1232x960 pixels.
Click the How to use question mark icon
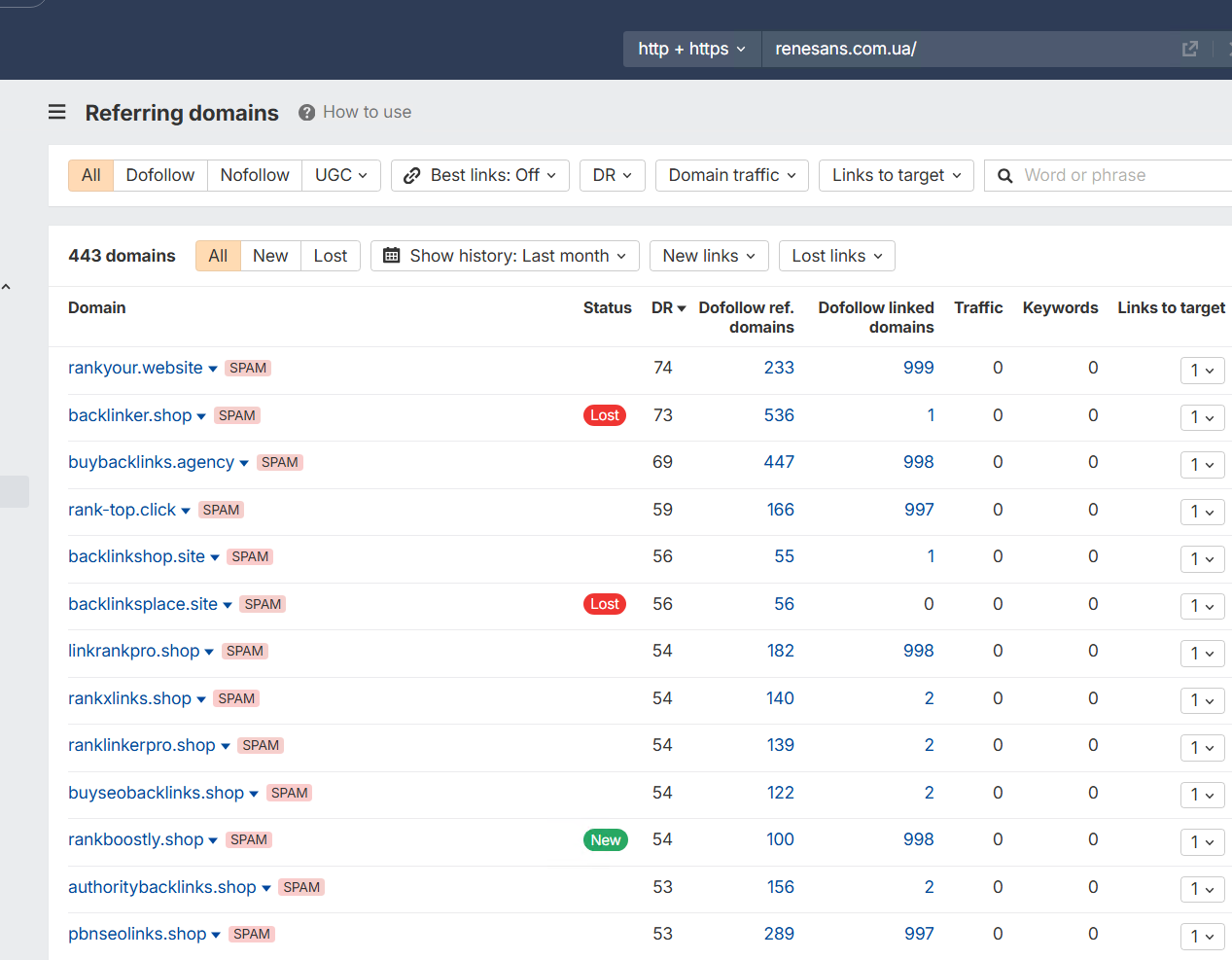[306, 112]
